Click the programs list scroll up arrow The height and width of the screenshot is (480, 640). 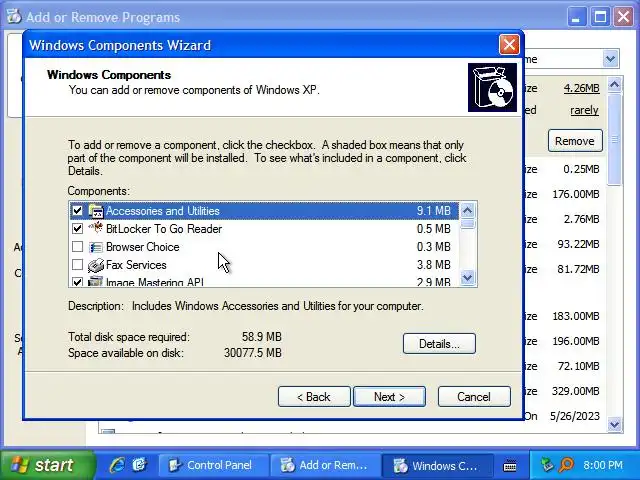point(614,85)
